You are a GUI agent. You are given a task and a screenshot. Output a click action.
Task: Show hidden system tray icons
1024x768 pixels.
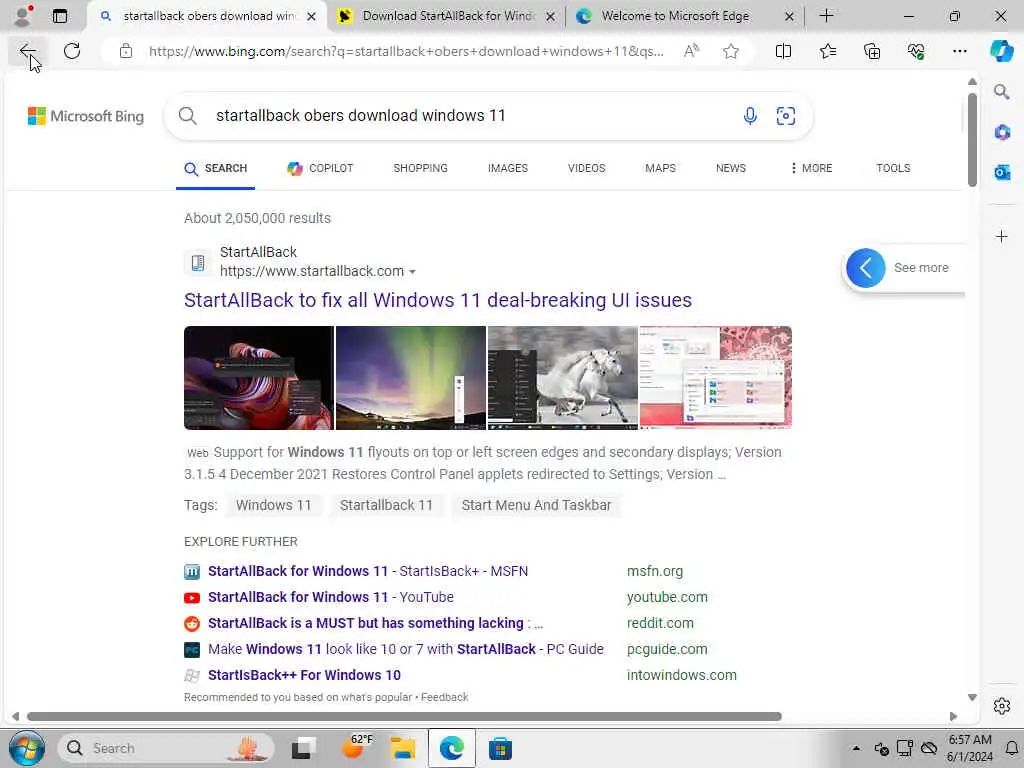[856, 748]
